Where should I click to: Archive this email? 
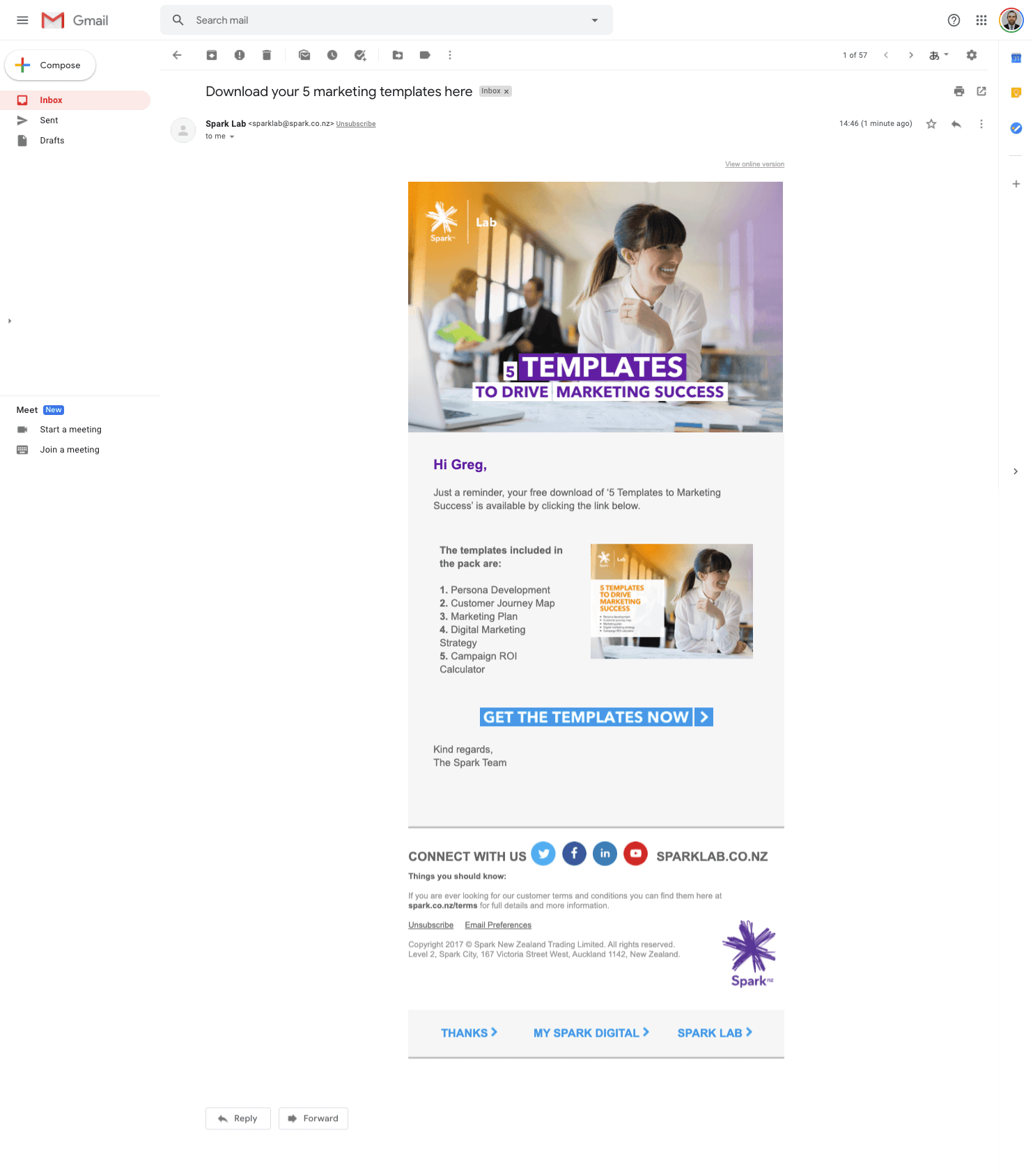click(212, 55)
